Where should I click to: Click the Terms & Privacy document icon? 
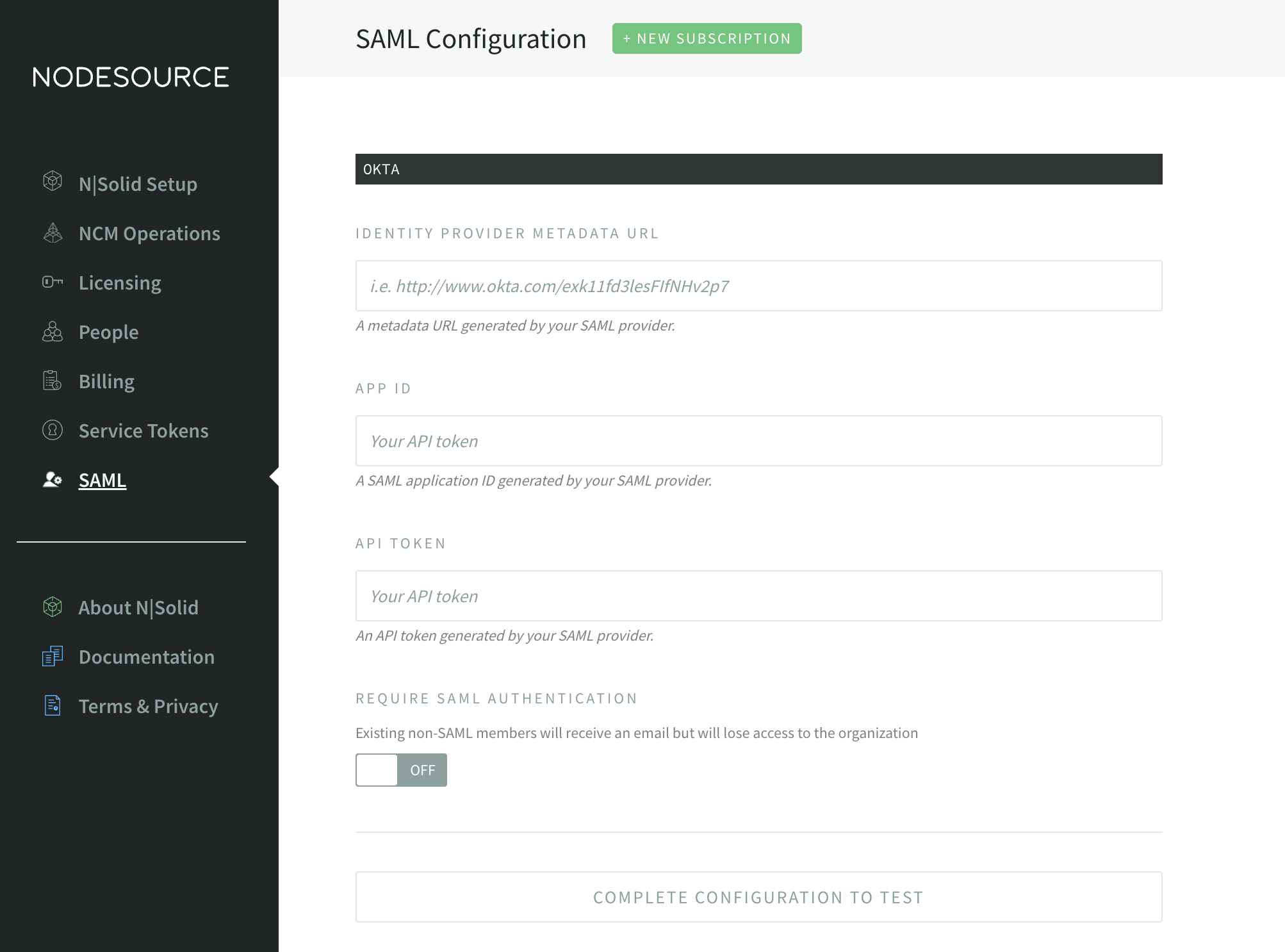coord(53,705)
